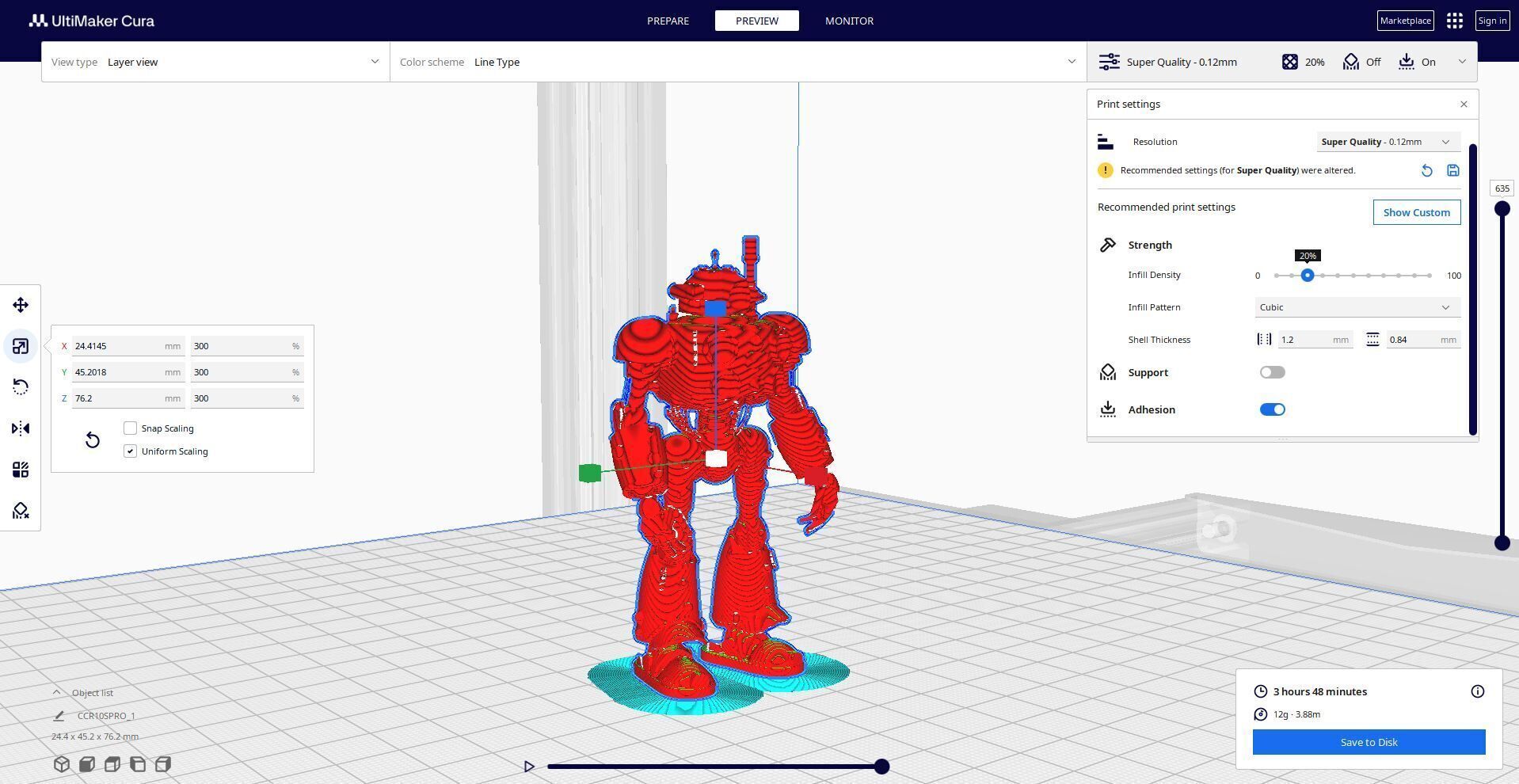This screenshot has height=784, width=1519.
Task: Switch to the MONITOR stage
Action: pos(849,21)
